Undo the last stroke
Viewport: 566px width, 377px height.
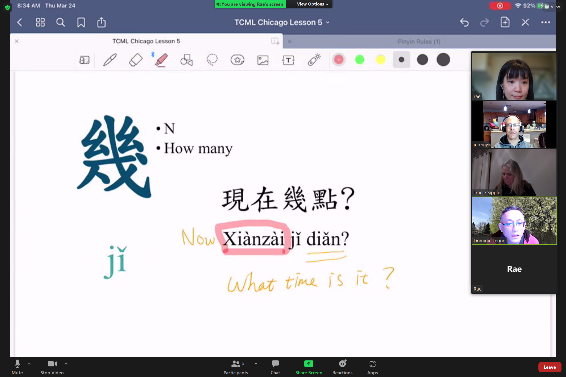[465, 22]
